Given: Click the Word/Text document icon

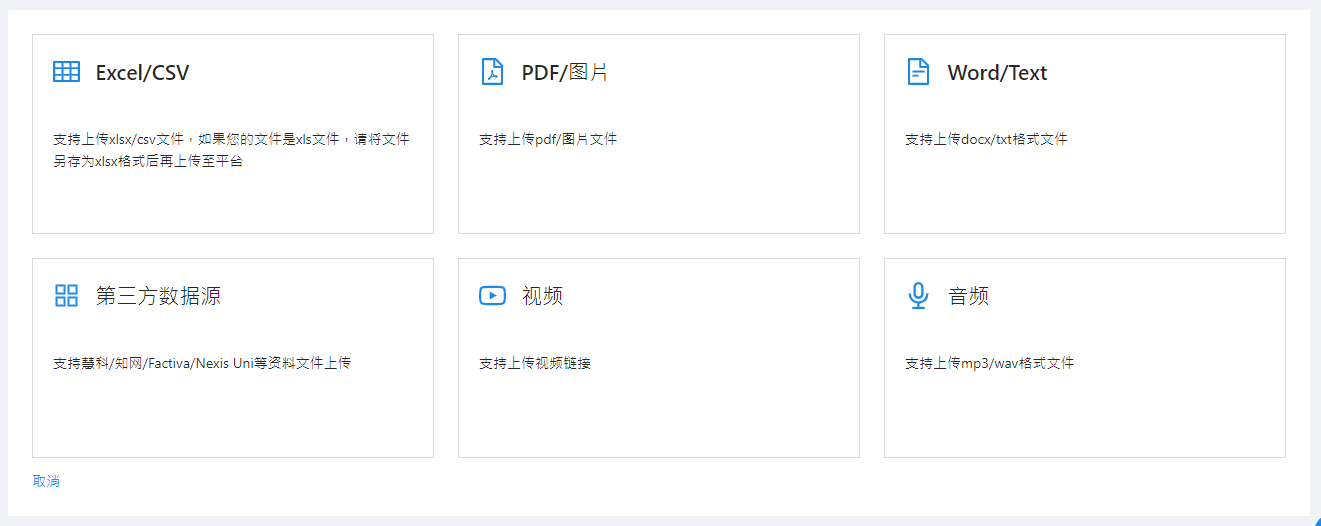Looking at the screenshot, I should coord(918,72).
